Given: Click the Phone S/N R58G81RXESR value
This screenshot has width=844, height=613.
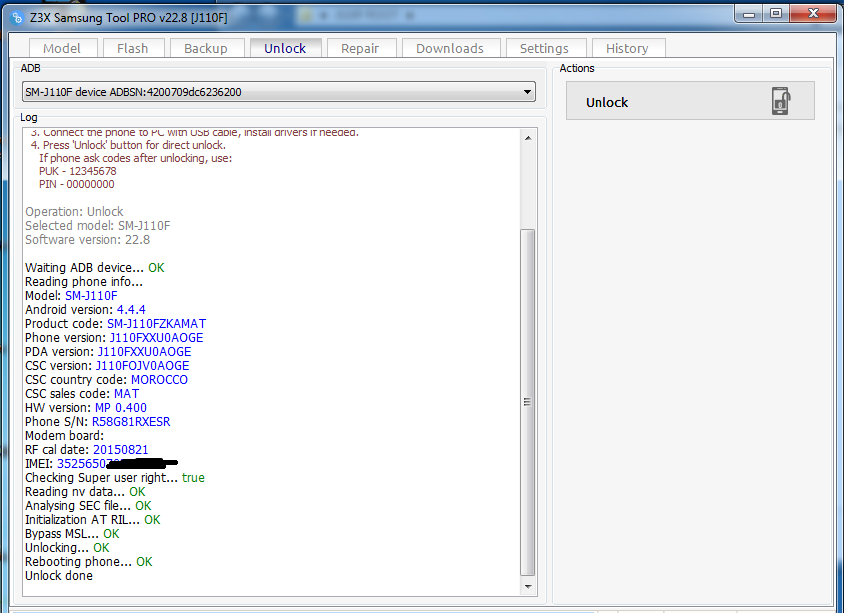Looking at the screenshot, I should (131, 421).
